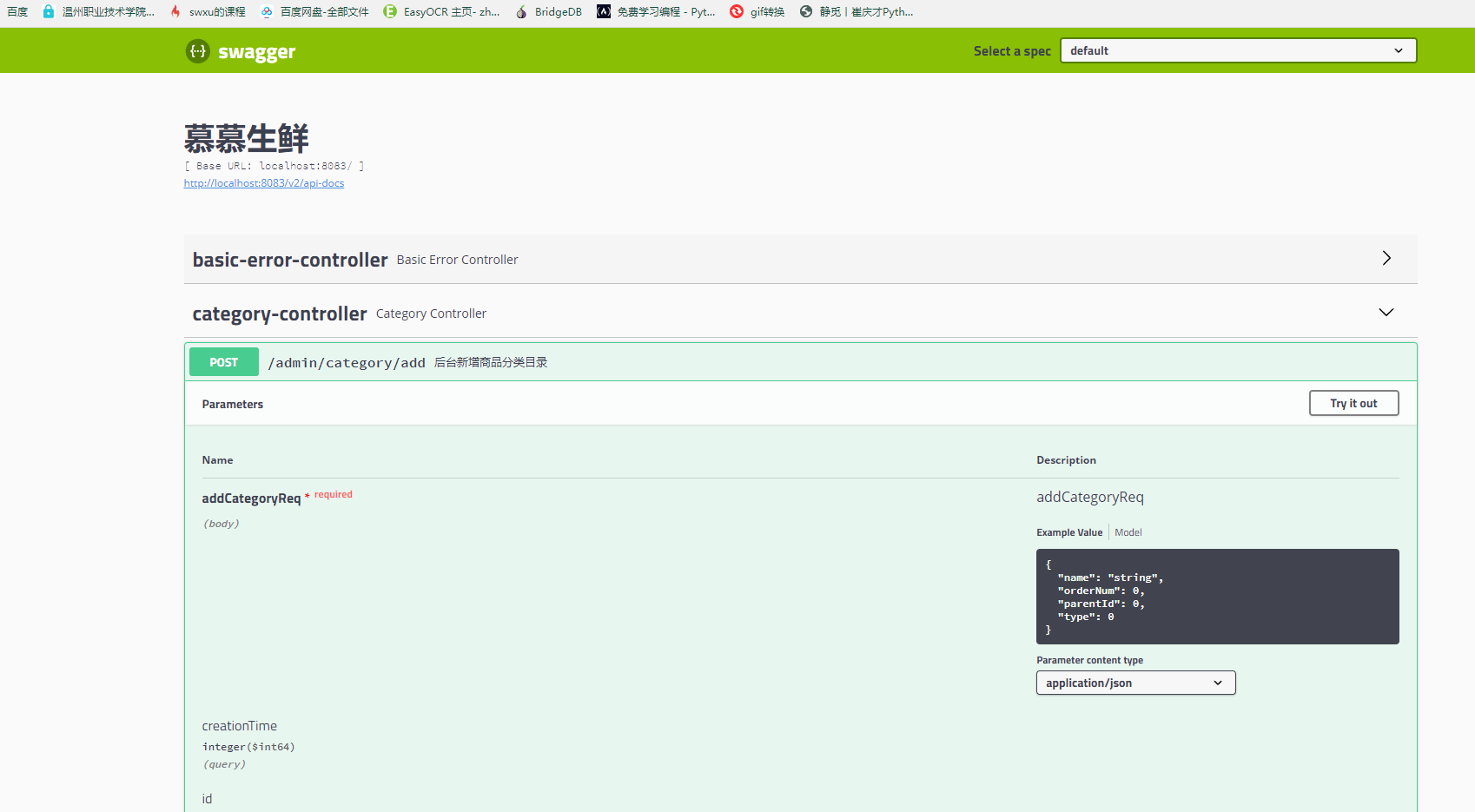Click the Base URL localhost:8083 text
Image resolution: width=1475 pixels, height=812 pixels.
(274, 166)
